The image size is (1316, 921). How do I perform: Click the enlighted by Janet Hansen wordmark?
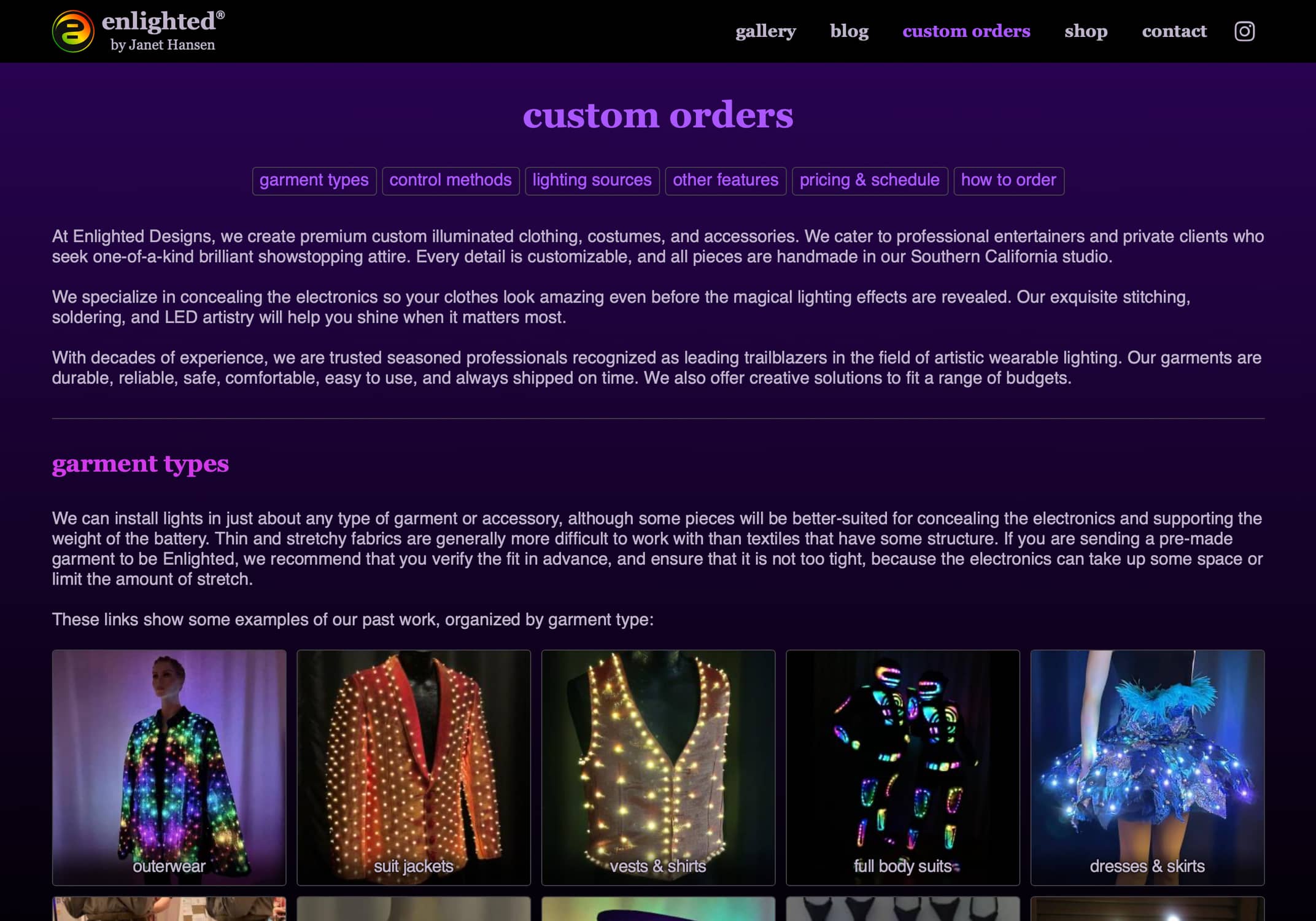click(163, 31)
